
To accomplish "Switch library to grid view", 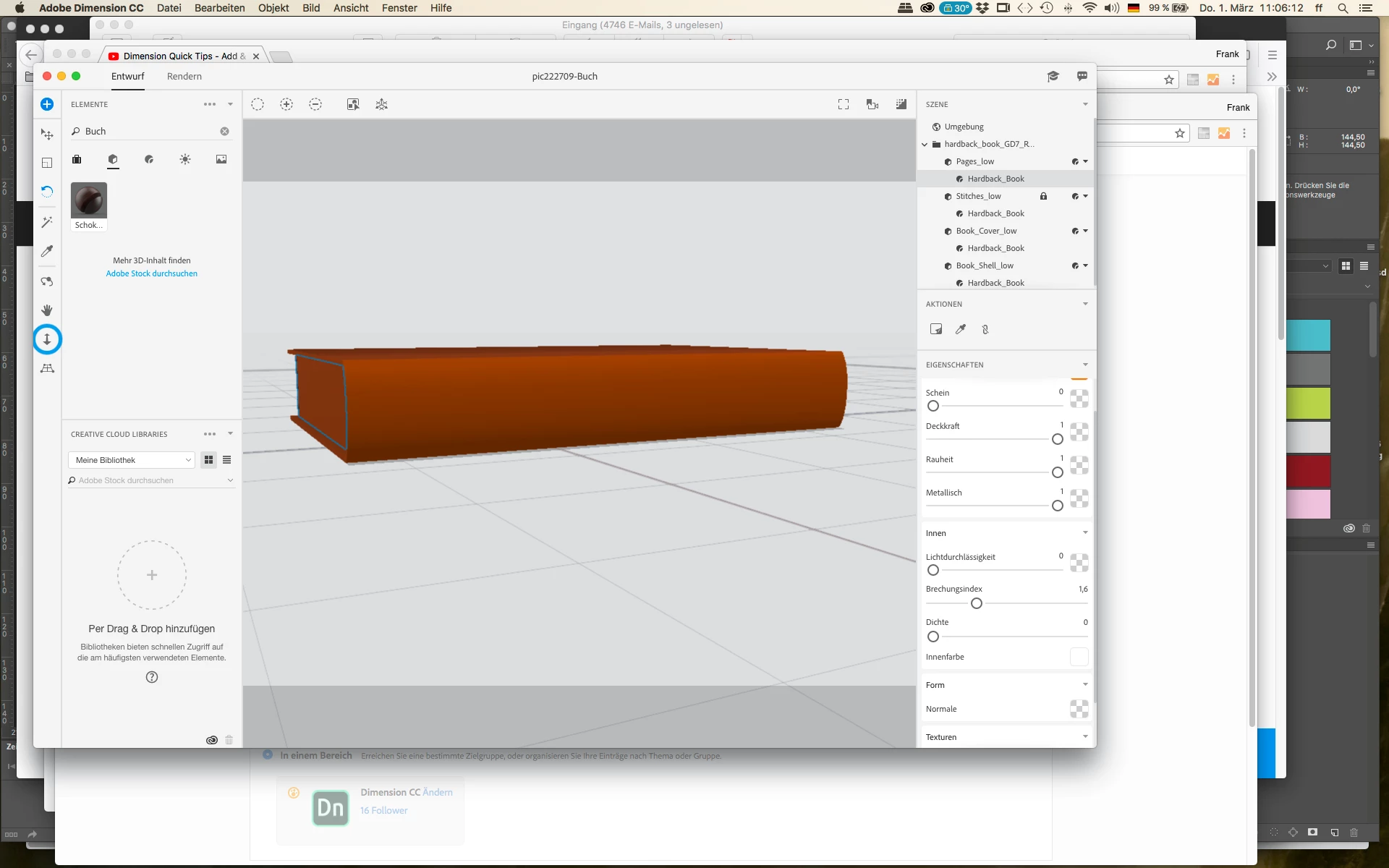I will (209, 460).
